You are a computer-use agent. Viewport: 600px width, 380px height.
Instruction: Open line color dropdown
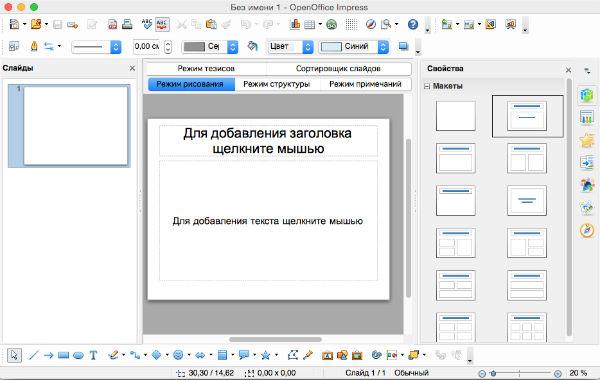(210, 47)
